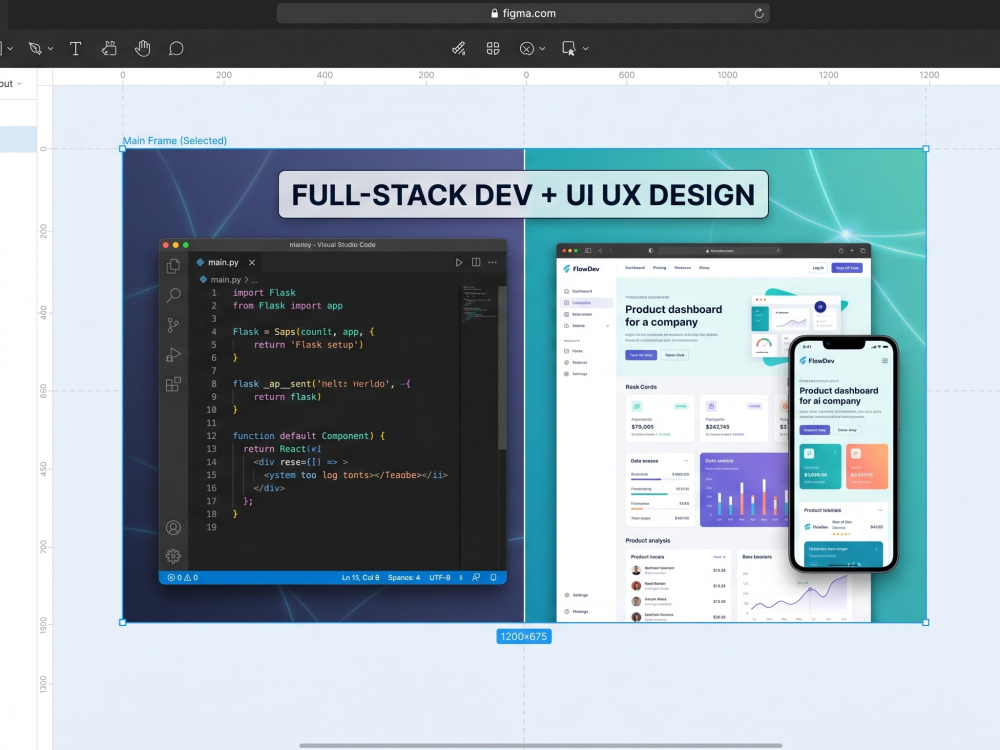The height and width of the screenshot is (750, 1000).
Task: Open Extensions icon in VS Code sidebar
Action: tap(173, 384)
